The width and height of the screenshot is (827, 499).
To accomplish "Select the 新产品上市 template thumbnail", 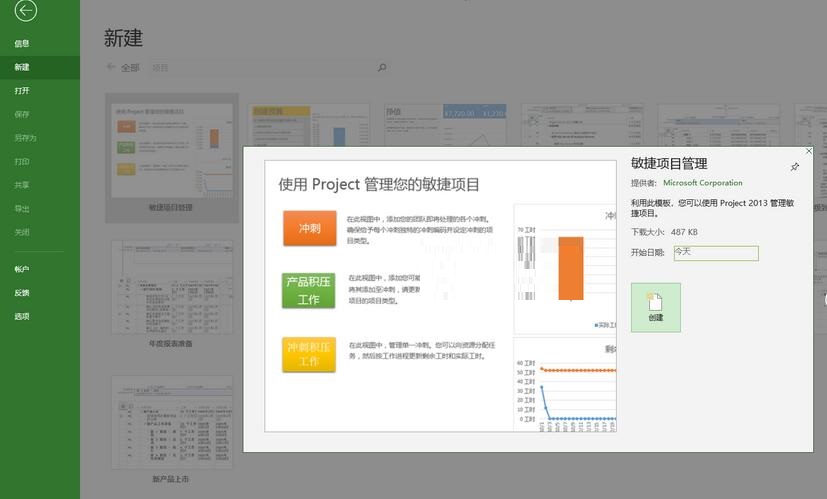I will pos(171,429).
